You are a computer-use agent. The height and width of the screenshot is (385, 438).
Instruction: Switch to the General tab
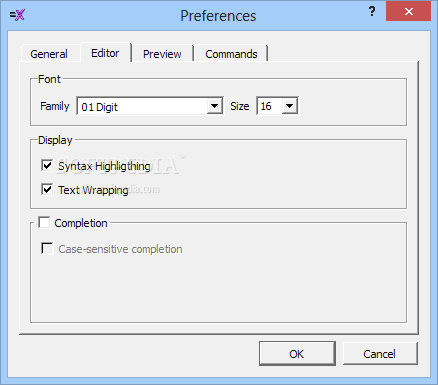tap(49, 54)
